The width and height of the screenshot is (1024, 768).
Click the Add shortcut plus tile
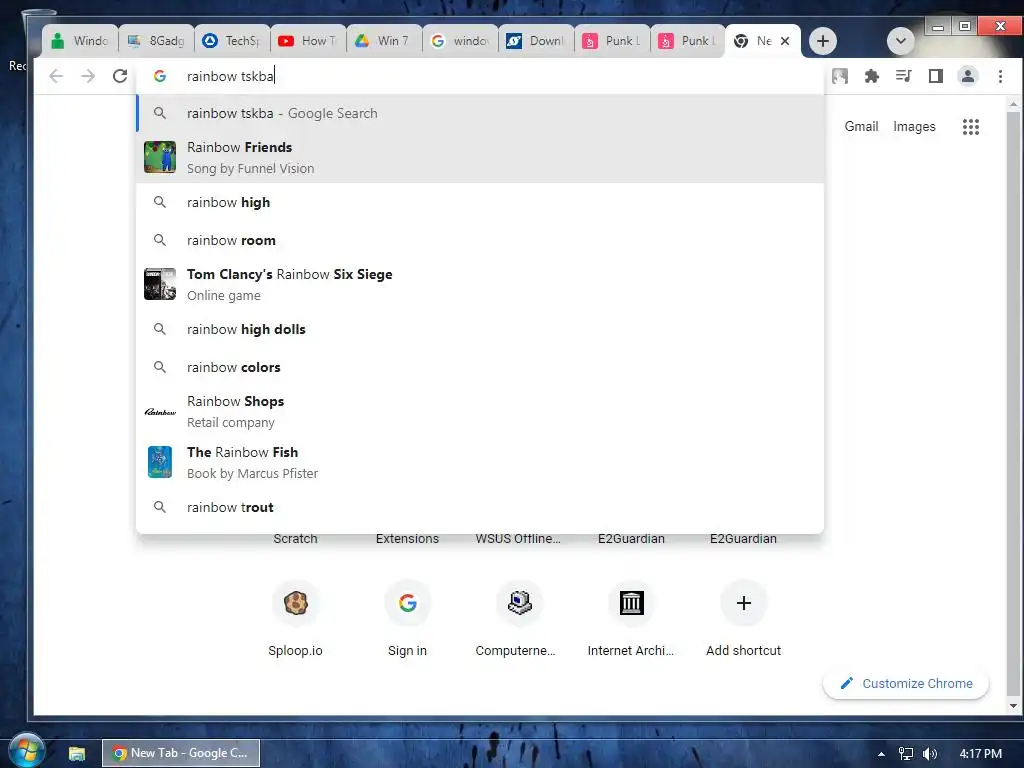point(743,617)
